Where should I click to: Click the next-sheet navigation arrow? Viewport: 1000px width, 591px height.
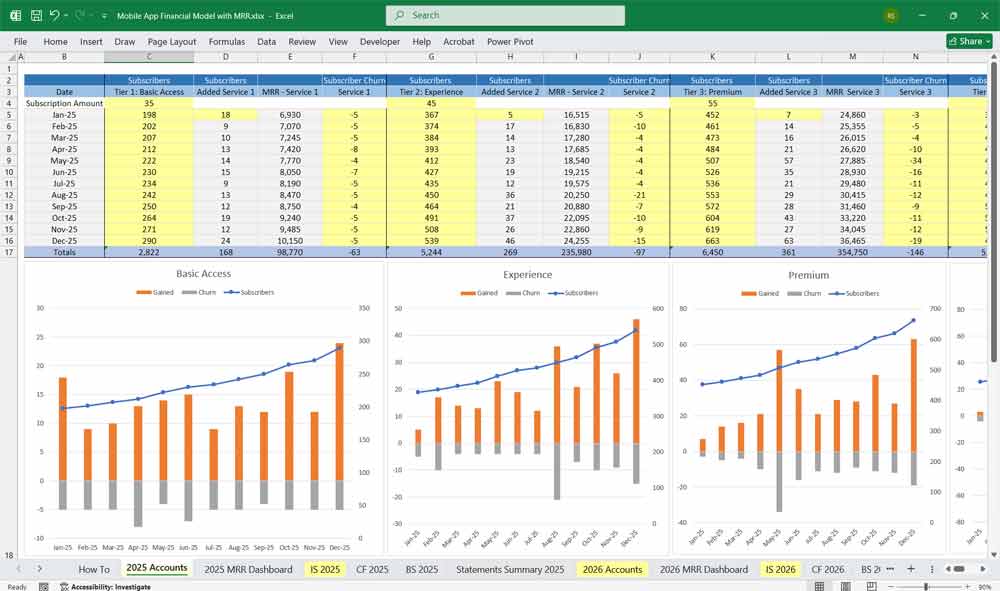(x=37, y=569)
